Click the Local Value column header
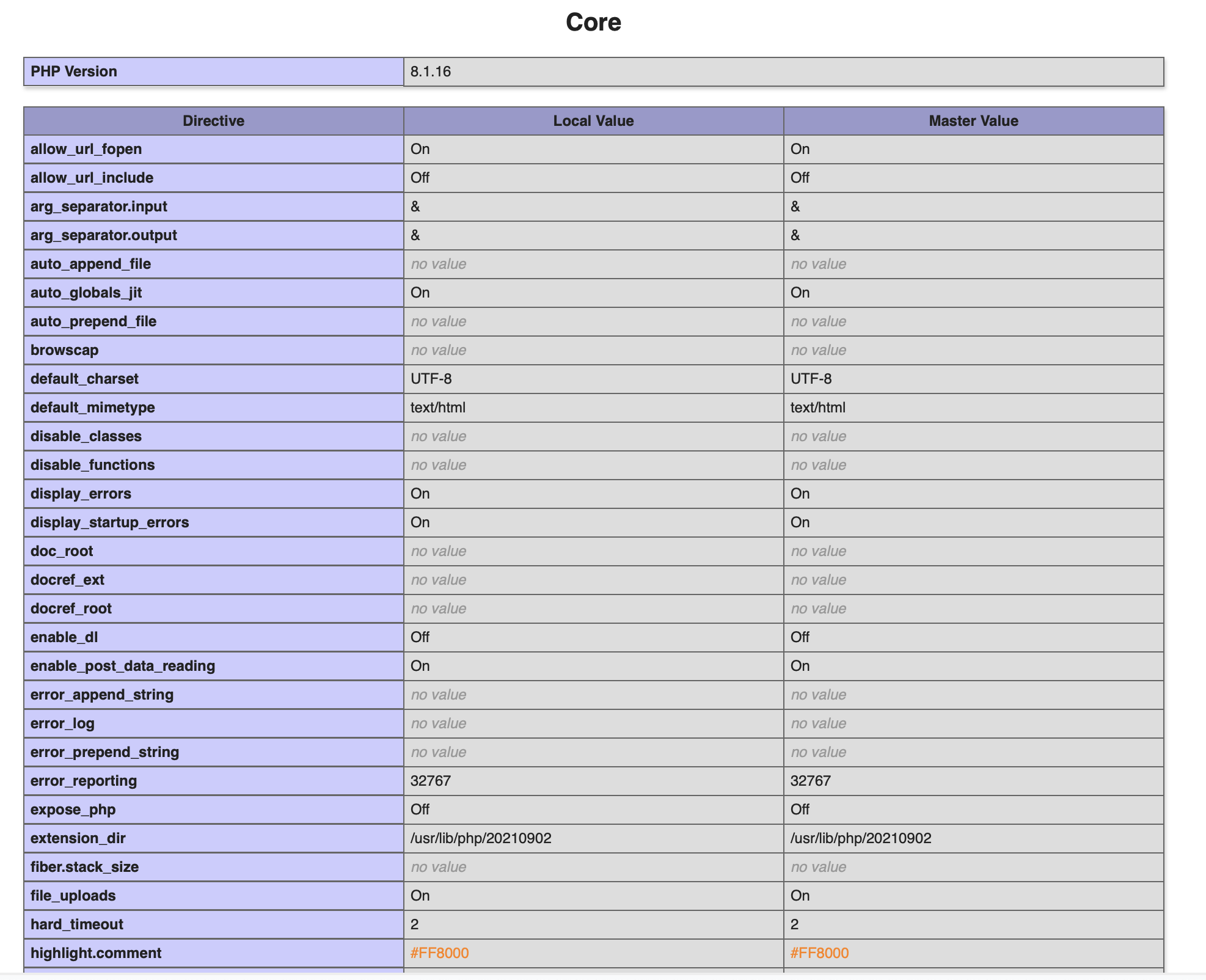Image resolution: width=1206 pixels, height=980 pixels. (593, 121)
